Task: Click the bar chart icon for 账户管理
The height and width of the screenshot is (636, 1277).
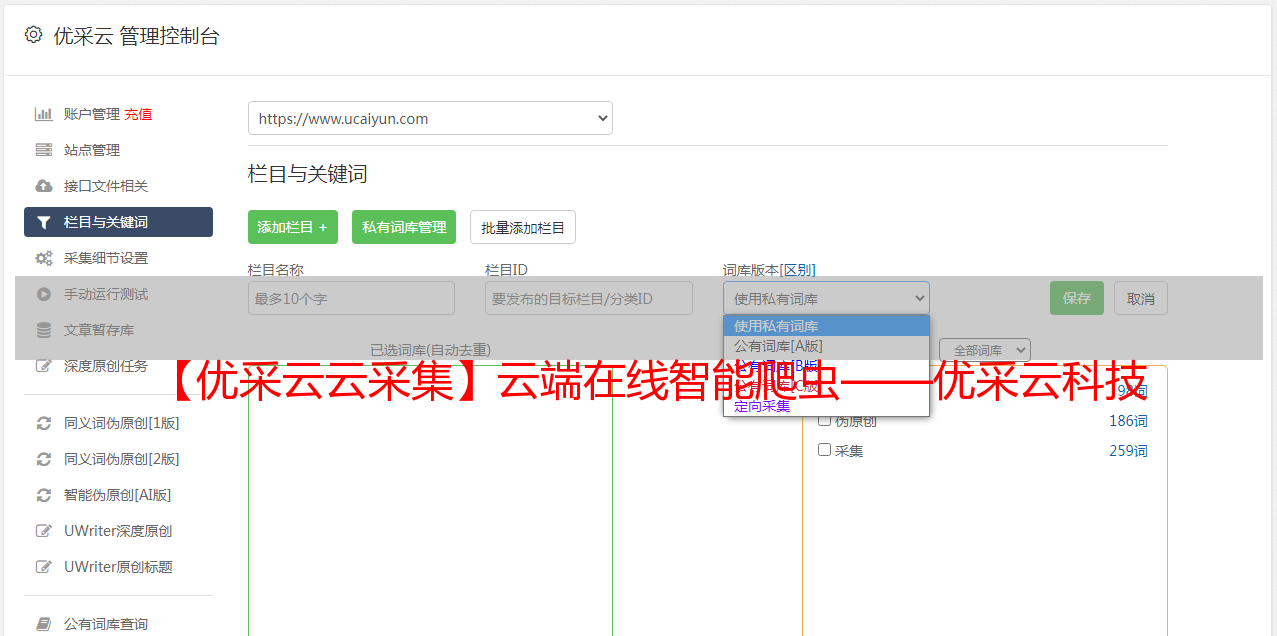Action: [44, 114]
